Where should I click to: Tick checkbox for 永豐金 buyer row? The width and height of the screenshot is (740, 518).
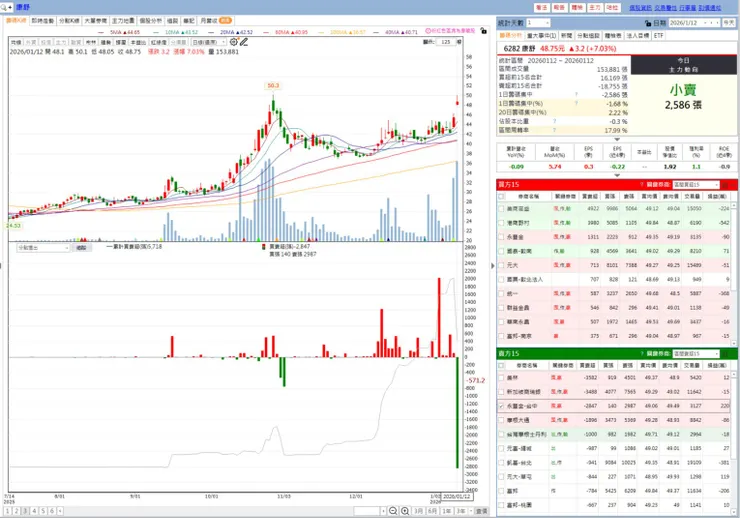(501, 237)
